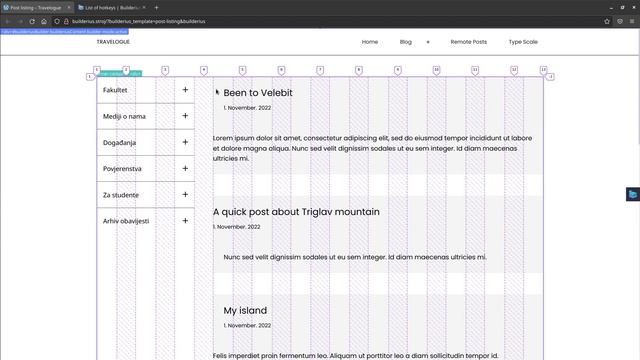Click grid column line marker 12
The height and width of the screenshot is (360, 640).
click(x=514, y=71)
